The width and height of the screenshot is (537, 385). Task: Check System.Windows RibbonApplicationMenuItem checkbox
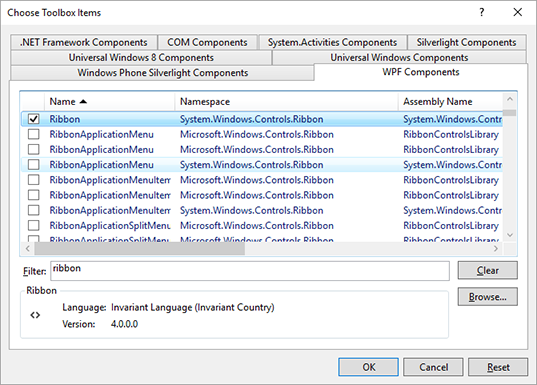point(34,210)
